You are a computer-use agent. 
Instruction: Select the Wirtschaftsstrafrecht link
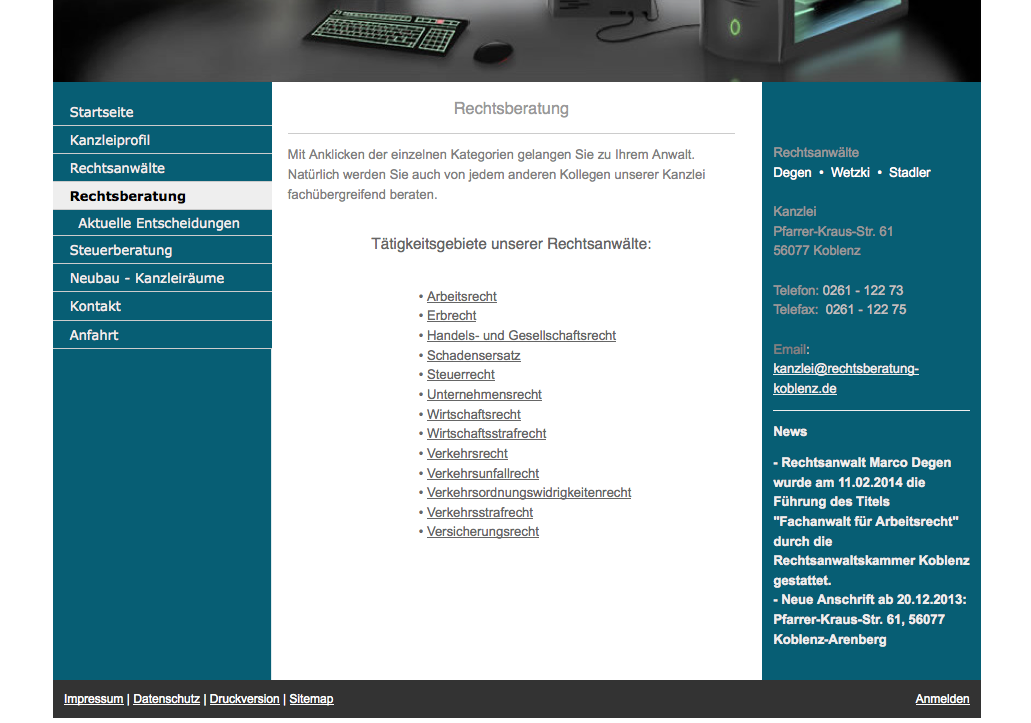pyautogui.click(x=487, y=434)
